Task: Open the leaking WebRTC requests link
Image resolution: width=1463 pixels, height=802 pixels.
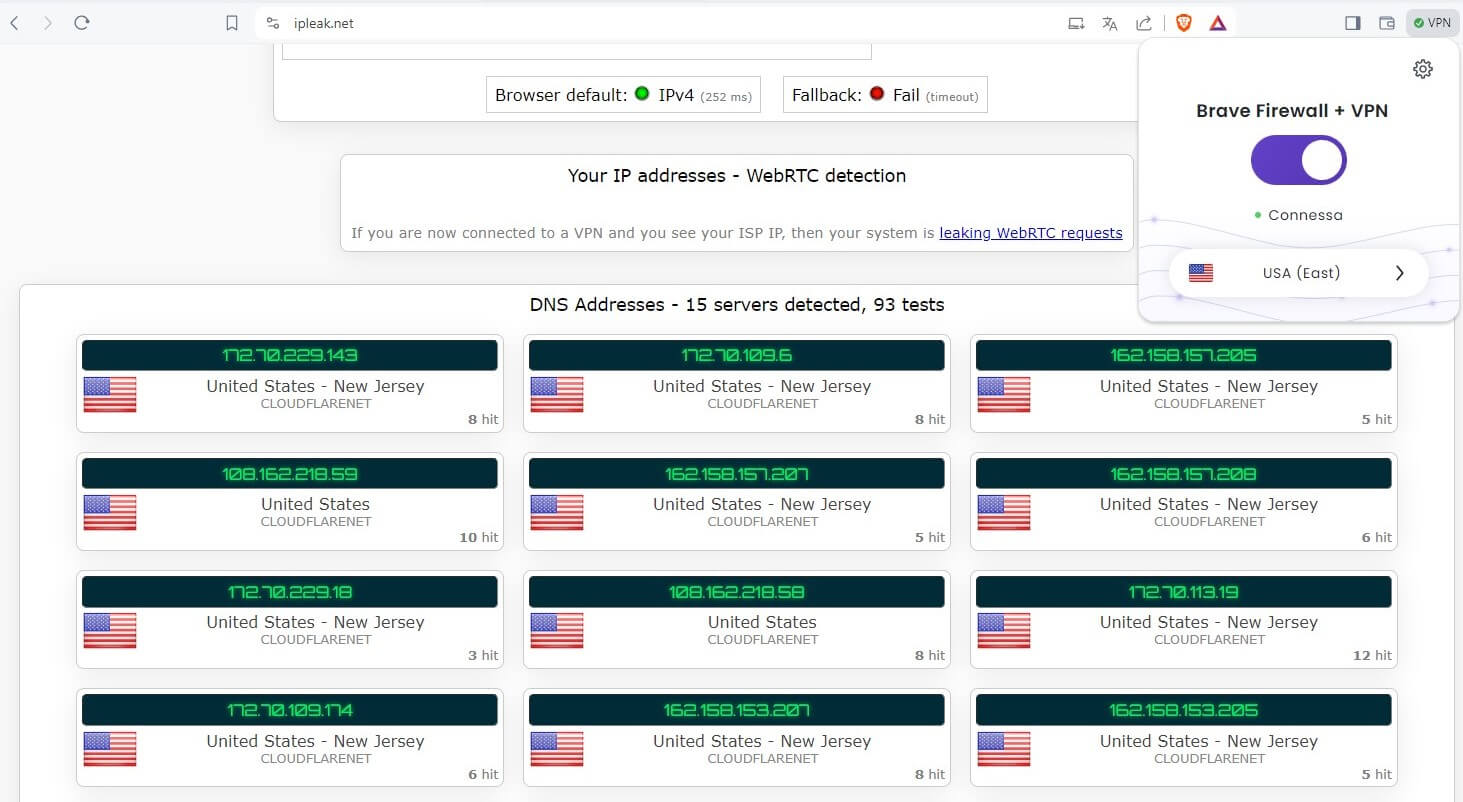Action: 1031,233
